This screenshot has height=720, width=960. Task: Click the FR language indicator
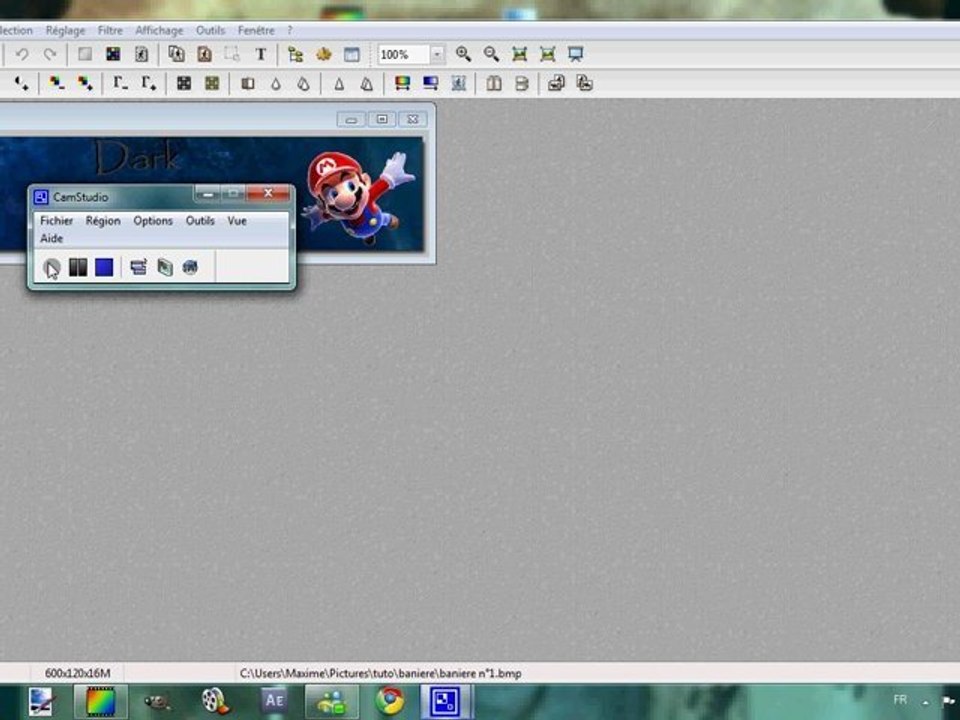pyautogui.click(x=900, y=700)
